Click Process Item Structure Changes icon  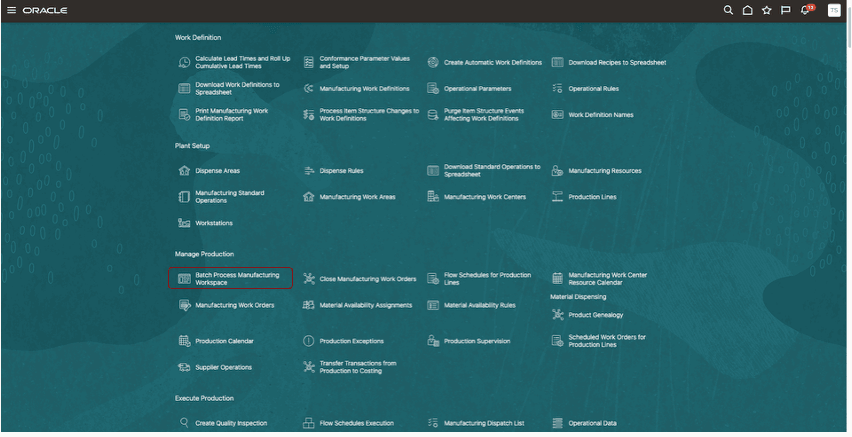tap(309, 115)
